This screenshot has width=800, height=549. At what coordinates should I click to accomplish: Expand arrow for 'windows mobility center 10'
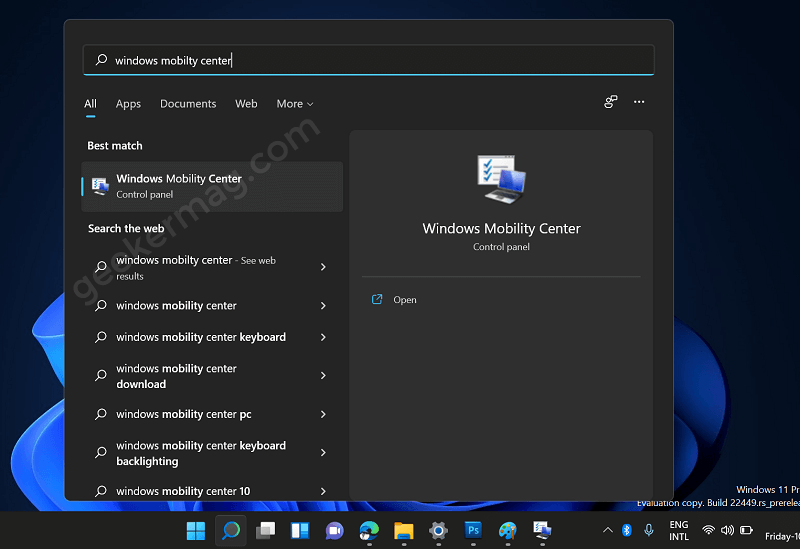[x=323, y=491]
